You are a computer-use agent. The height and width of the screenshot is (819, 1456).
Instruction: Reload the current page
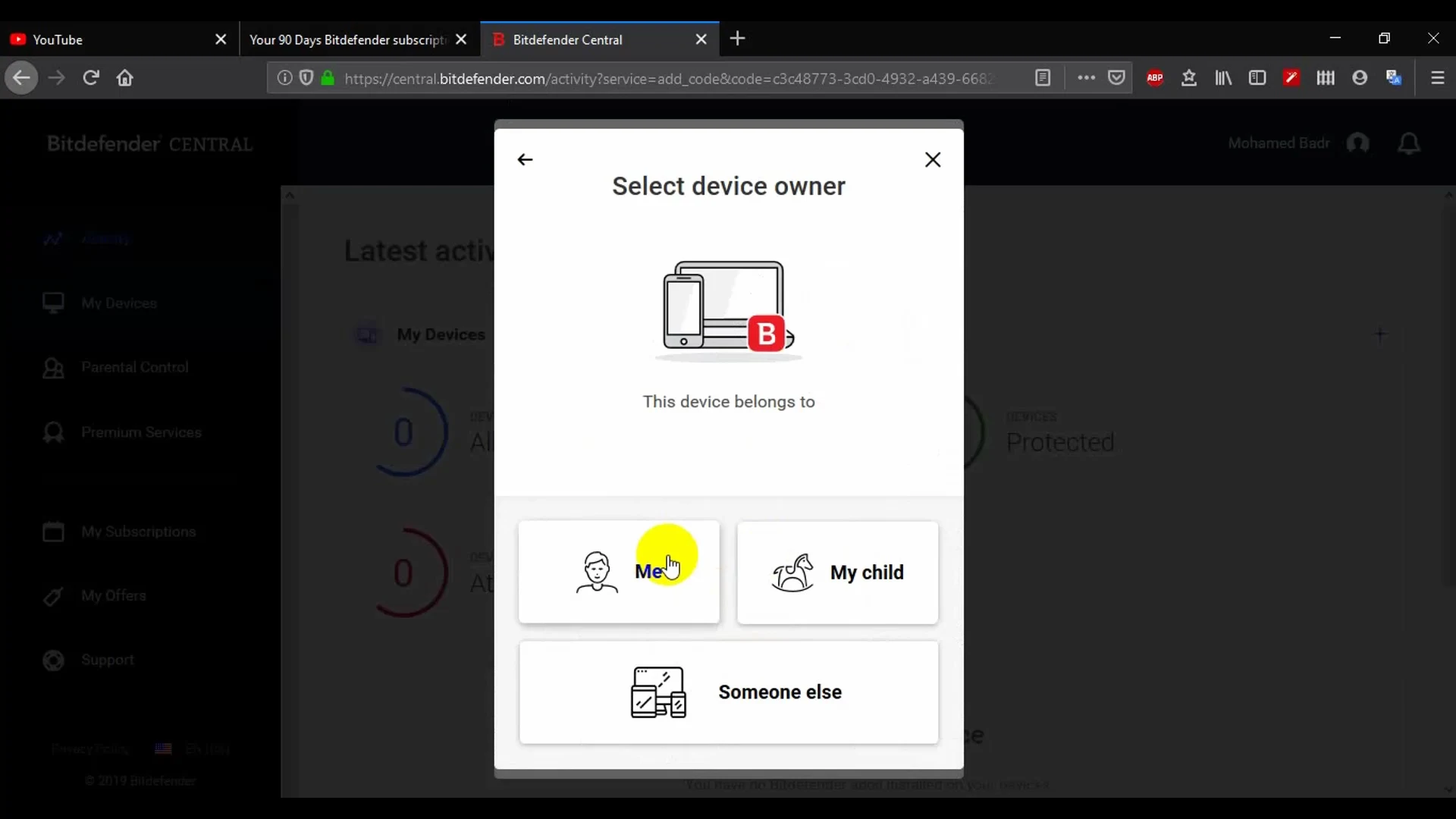(91, 78)
